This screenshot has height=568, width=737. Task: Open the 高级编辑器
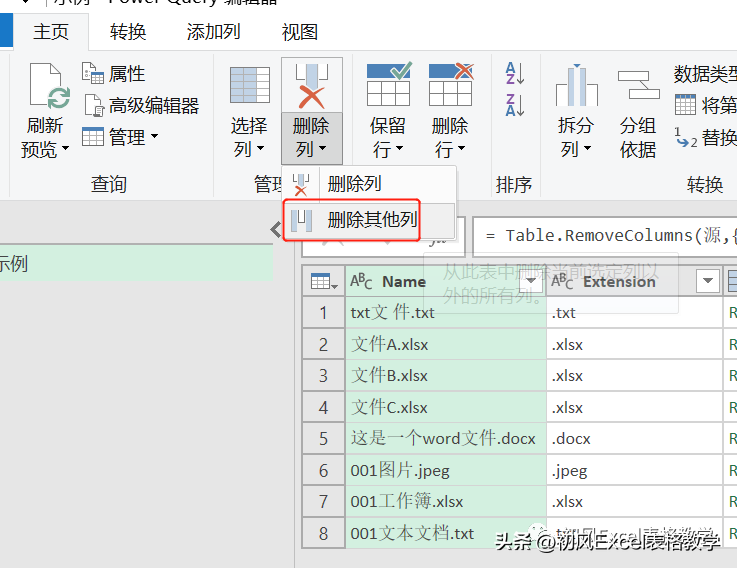coord(141,105)
